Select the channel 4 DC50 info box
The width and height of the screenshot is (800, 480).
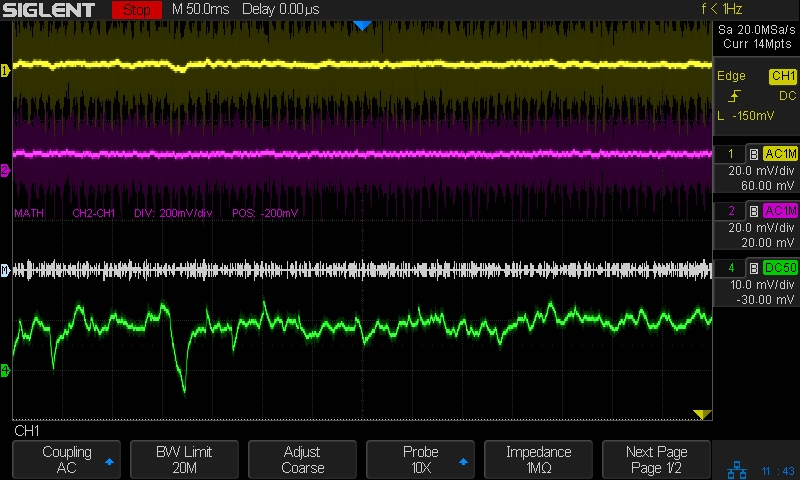point(756,284)
